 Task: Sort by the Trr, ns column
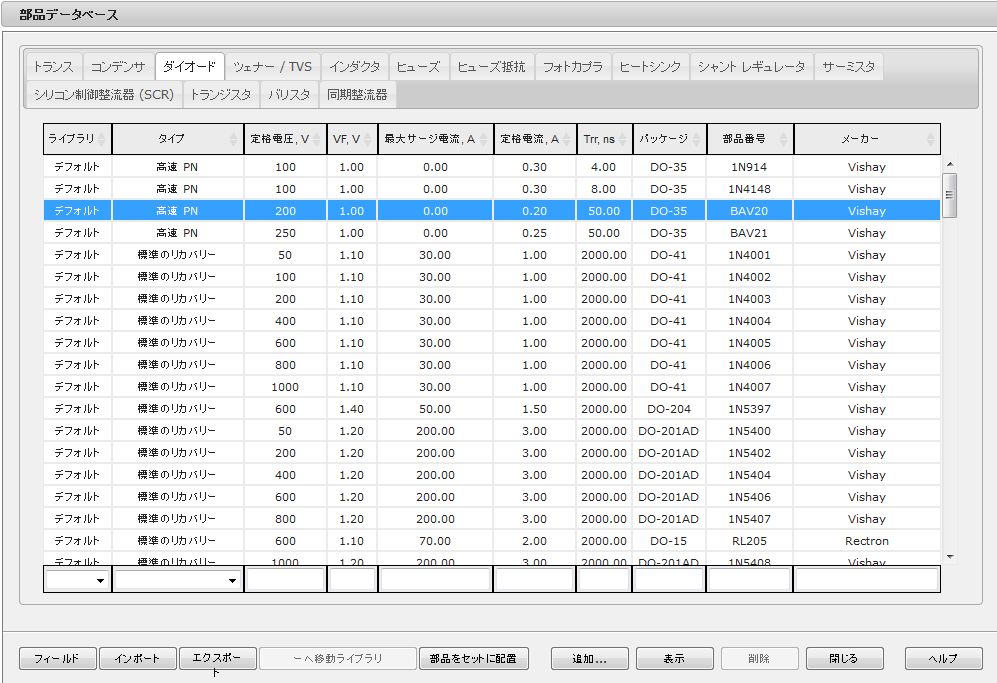[x=624, y=139]
